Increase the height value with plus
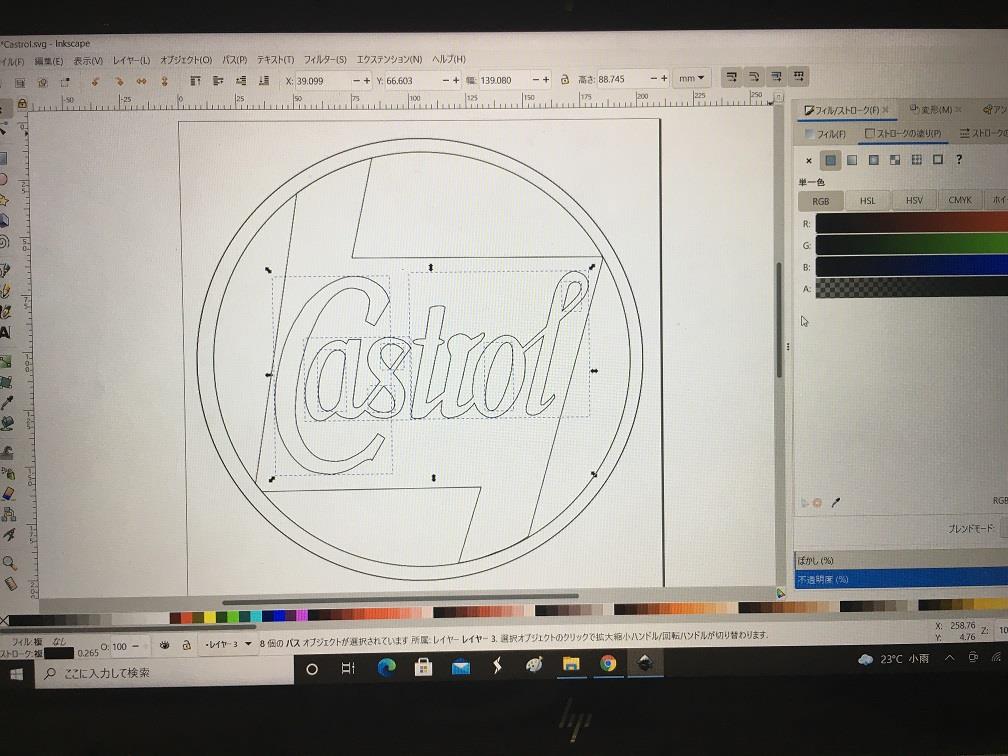The height and width of the screenshot is (756, 1008). (664, 79)
